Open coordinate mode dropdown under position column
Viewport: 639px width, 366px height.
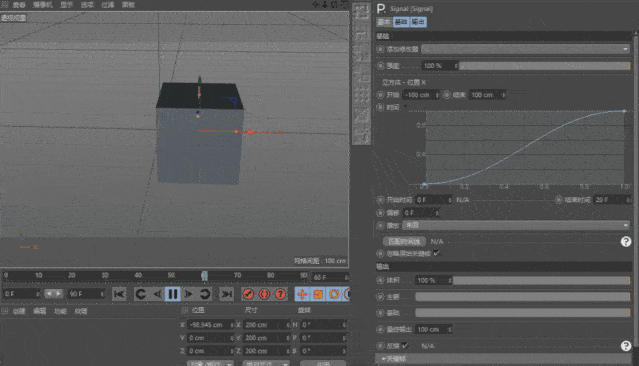(210, 363)
